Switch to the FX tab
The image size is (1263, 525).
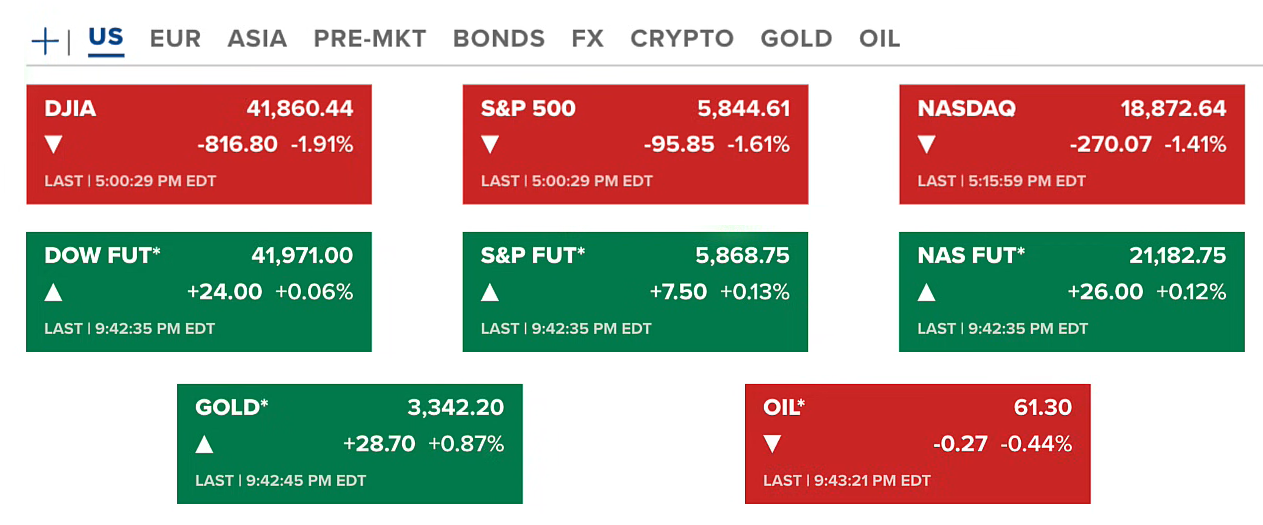[x=588, y=39]
